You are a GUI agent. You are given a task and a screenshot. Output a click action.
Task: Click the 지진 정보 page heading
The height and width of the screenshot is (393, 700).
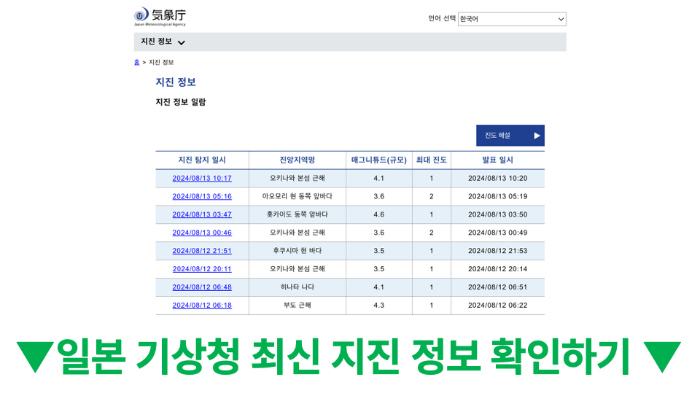pyautogui.click(x=176, y=82)
